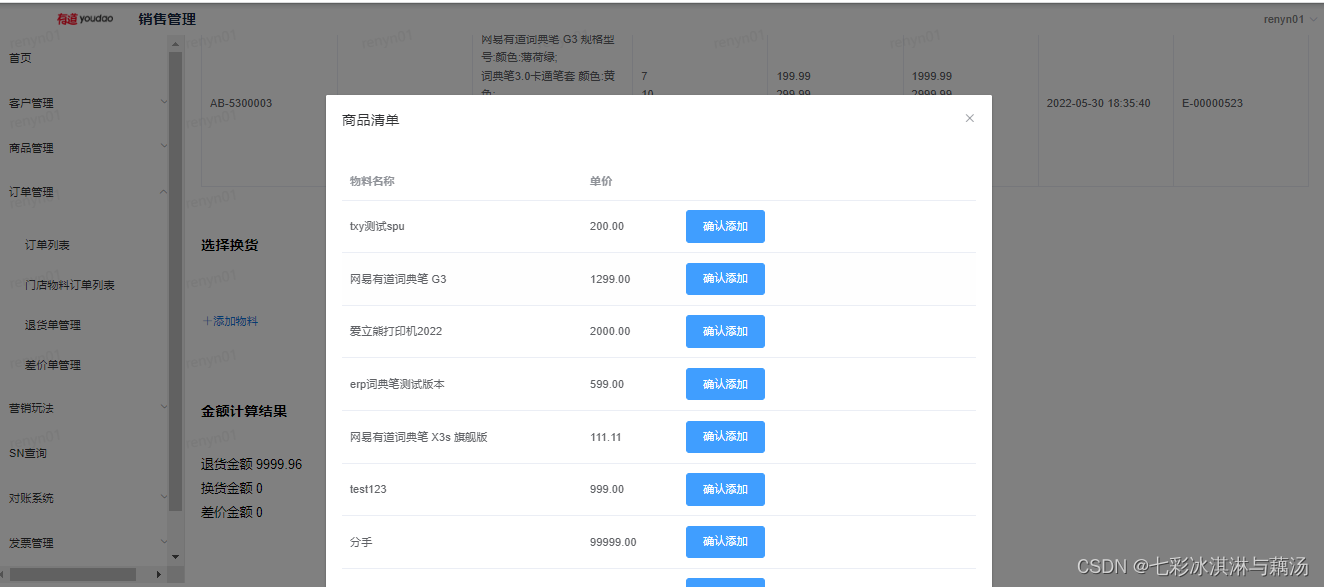Expand 对账系统 menu
The width and height of the screenshot is (1324, 587).
[x=84, y=498]
